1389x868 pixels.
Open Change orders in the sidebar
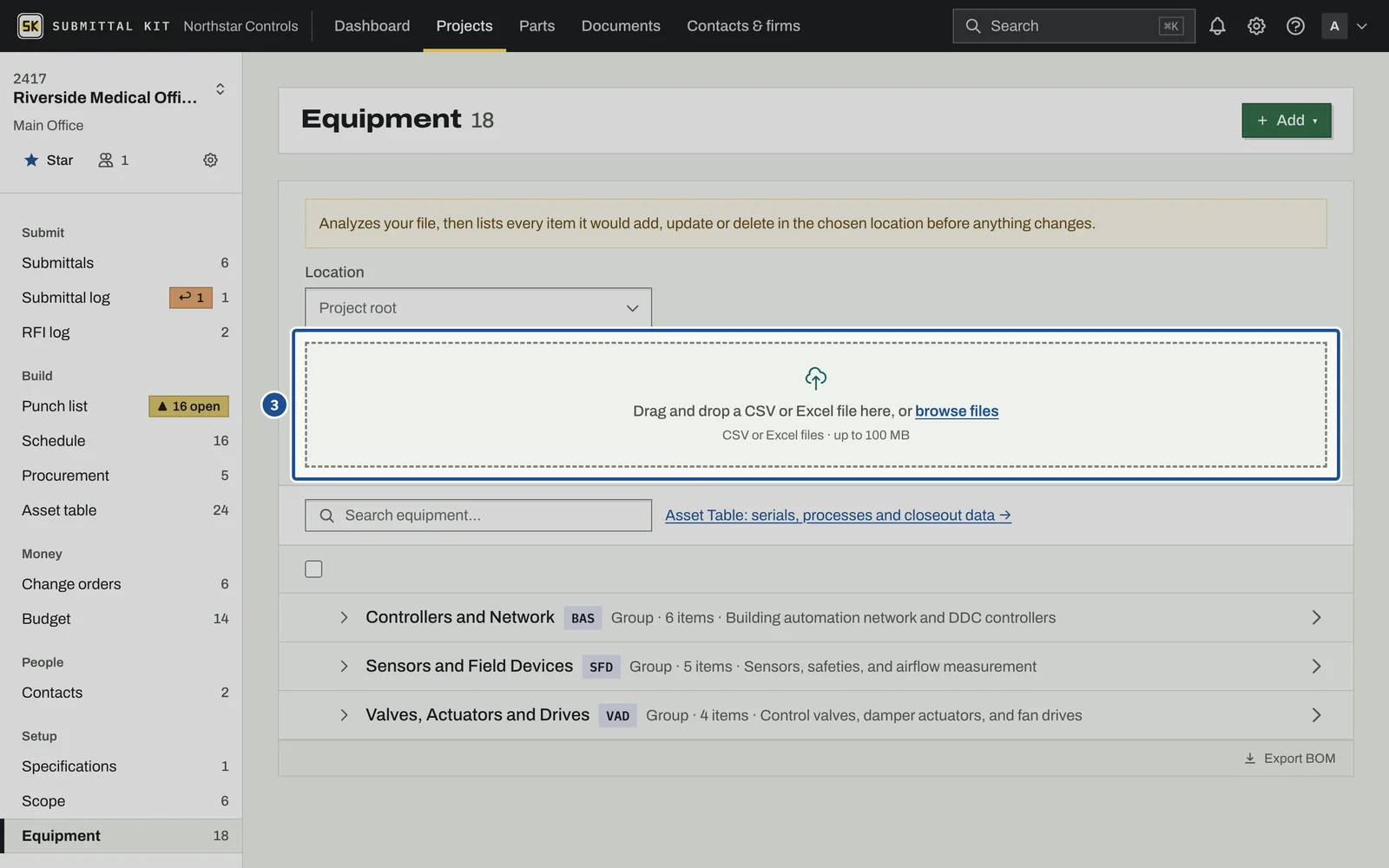click(122, 584)
